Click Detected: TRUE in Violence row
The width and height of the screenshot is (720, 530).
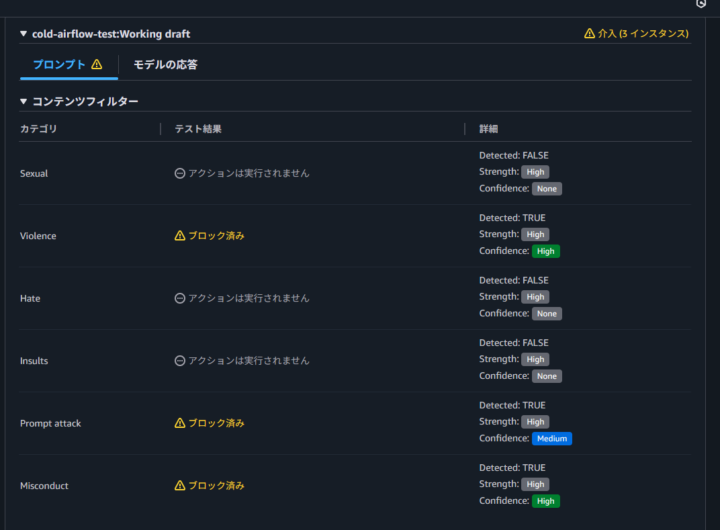(512, 218)
